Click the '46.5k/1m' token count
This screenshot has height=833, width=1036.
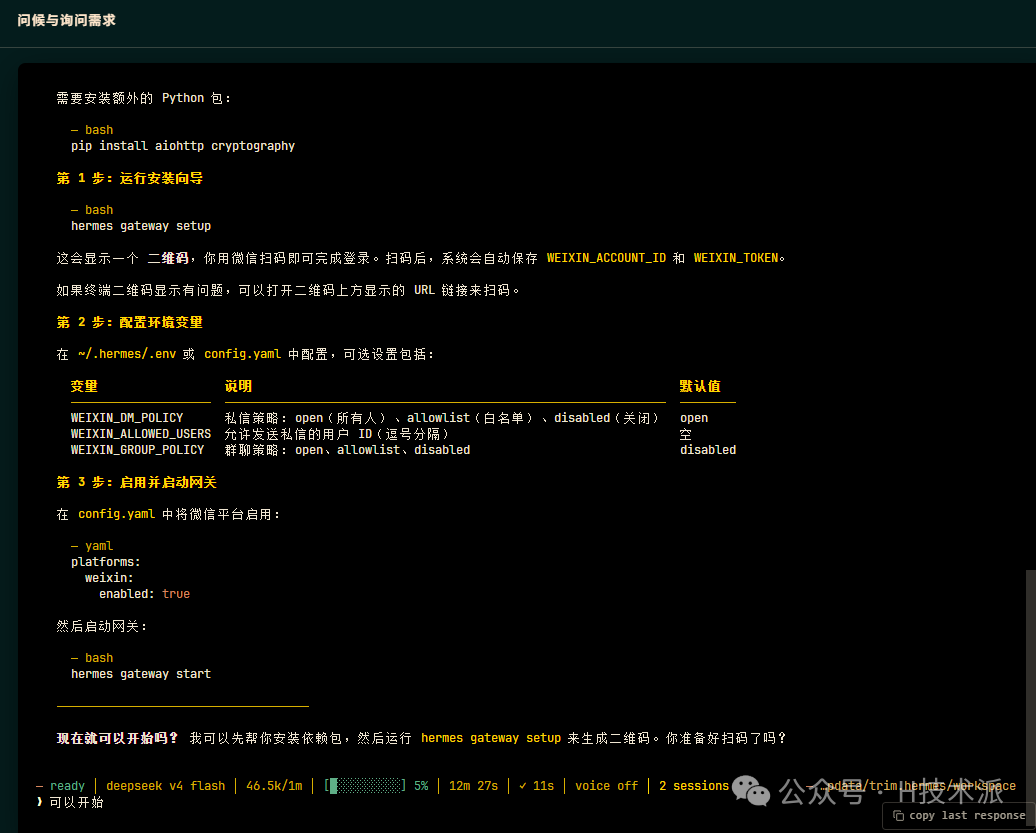(274, 785)
